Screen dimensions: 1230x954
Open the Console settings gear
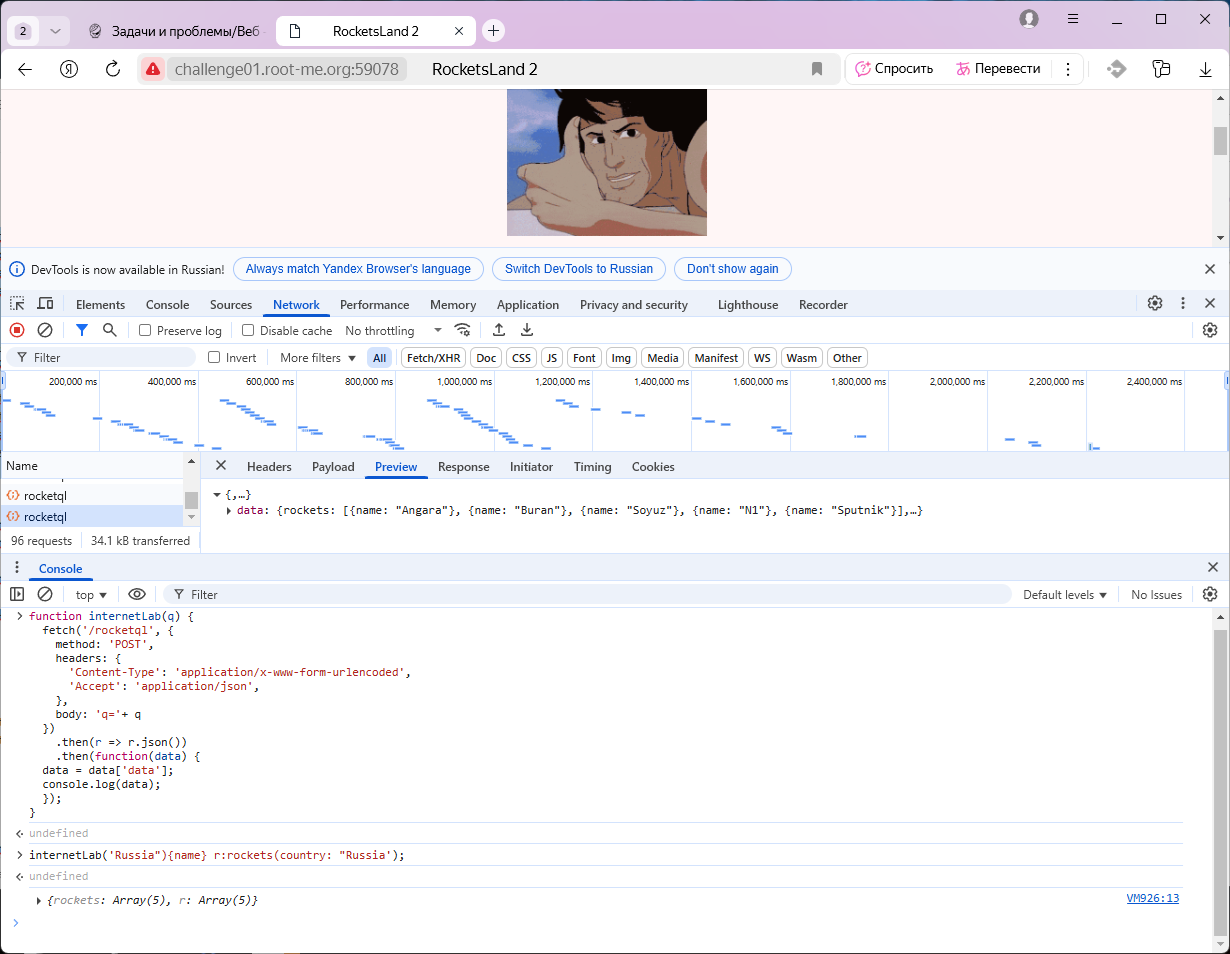(x=1210, y=594)
